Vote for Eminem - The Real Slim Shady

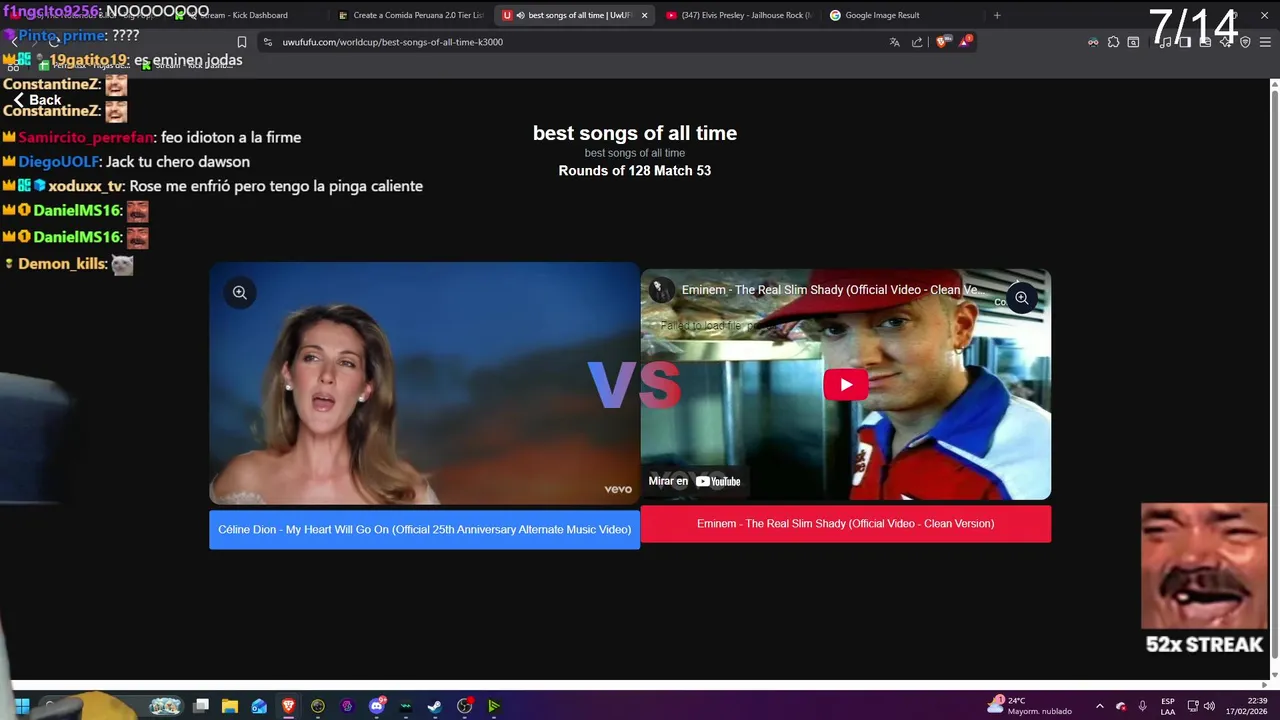click(x=846, y=524)
